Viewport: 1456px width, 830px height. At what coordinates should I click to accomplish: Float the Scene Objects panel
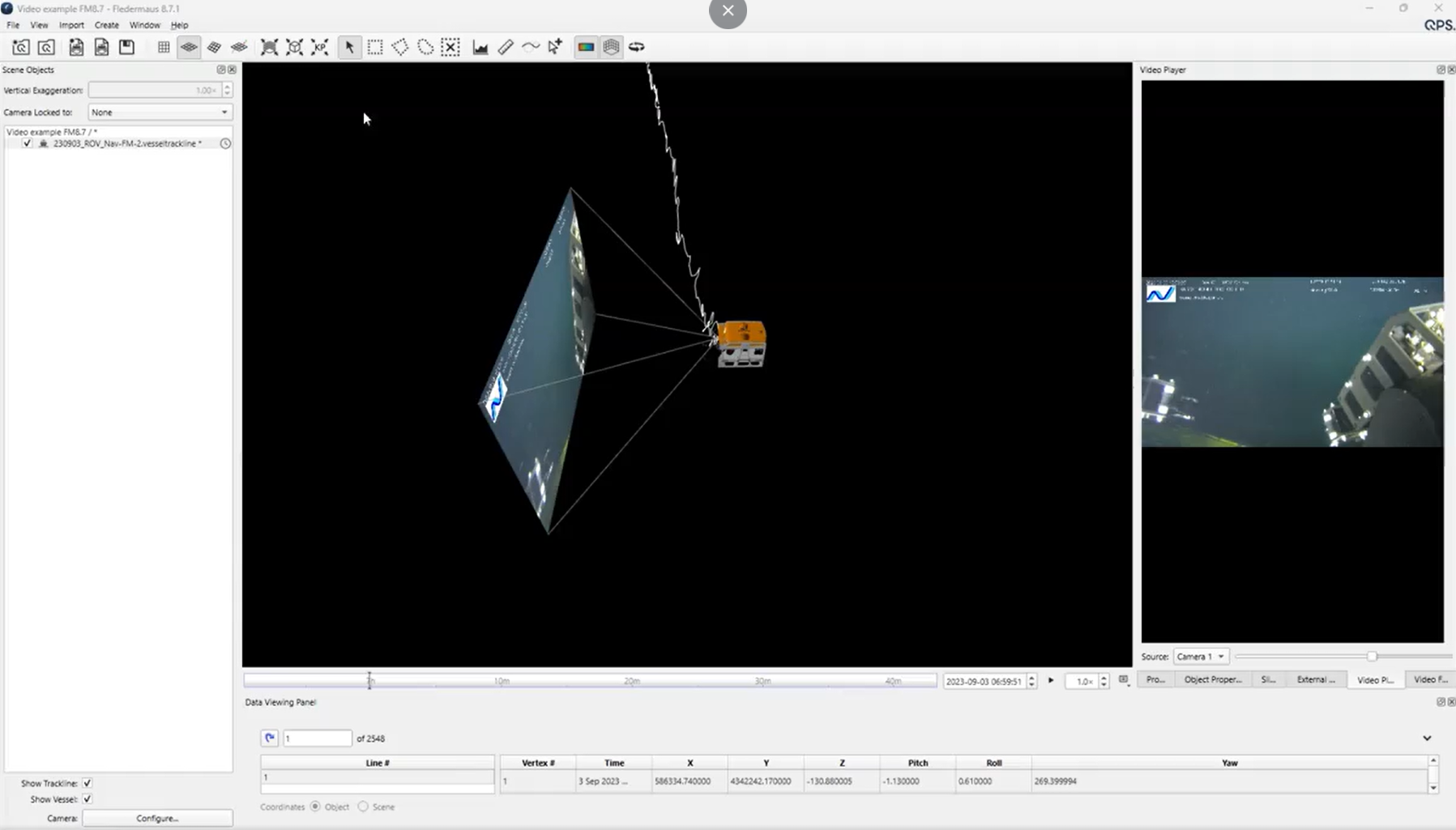[221, 70]
